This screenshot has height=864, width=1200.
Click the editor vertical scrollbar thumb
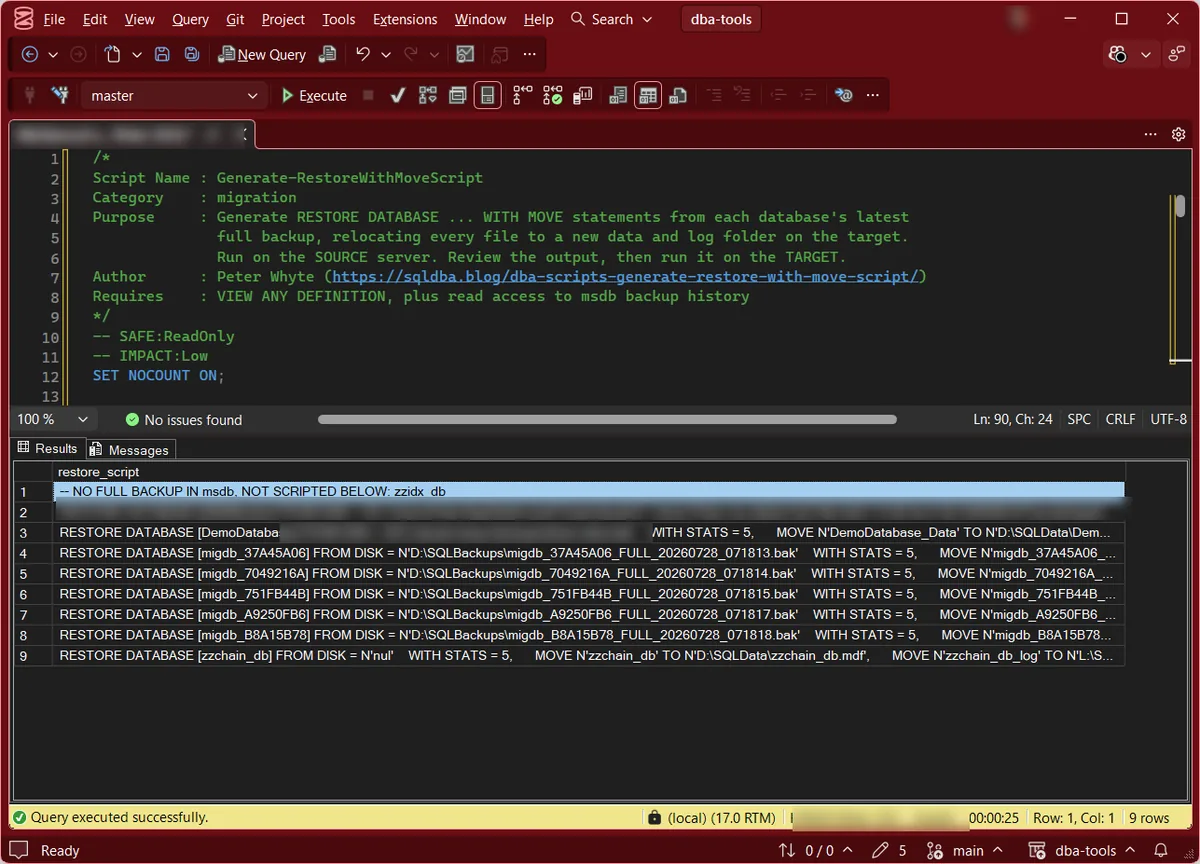tap(1180, 205)
